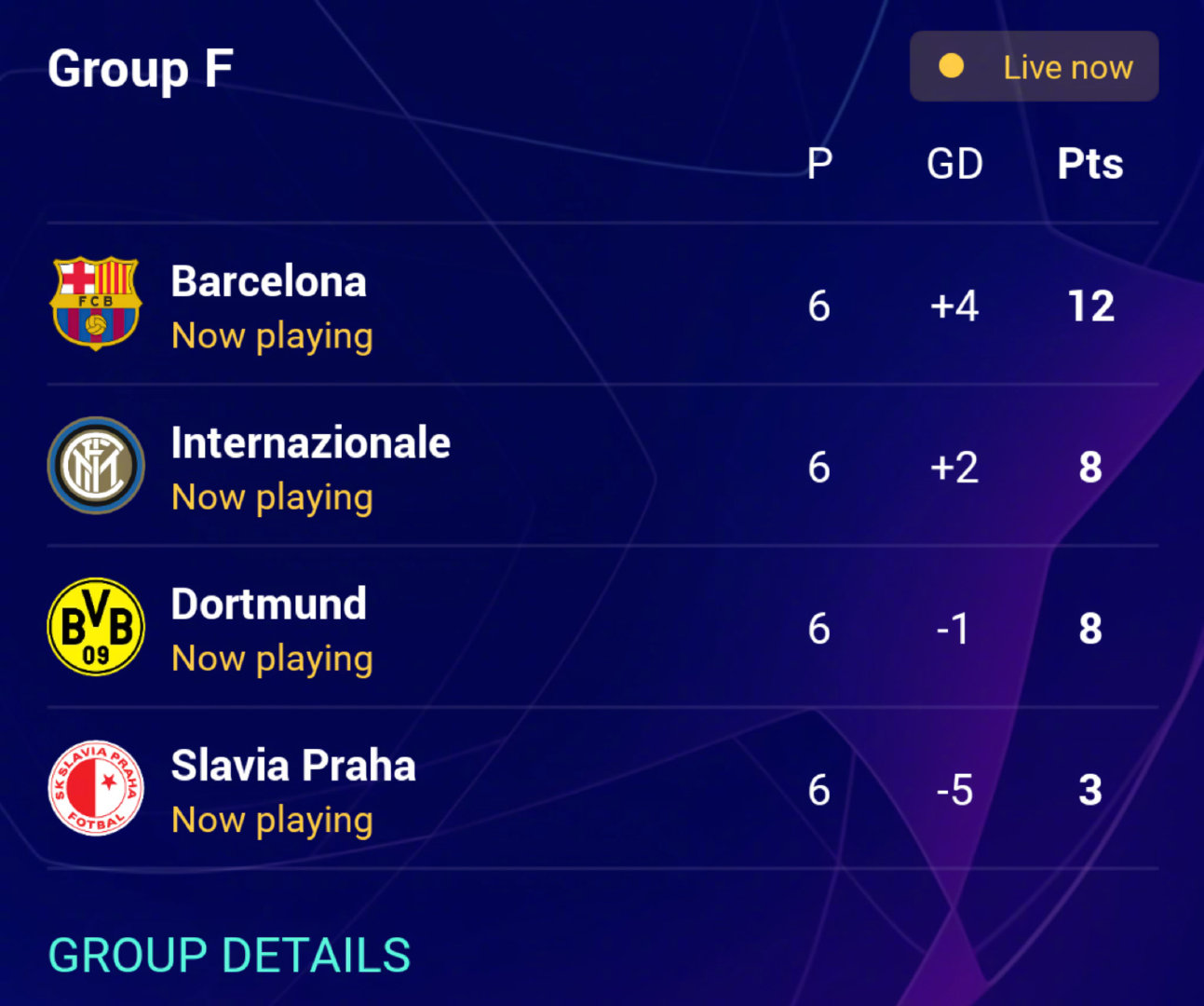Select the Internazionale team name
Screen dimensions: 1204x1006
pyautogui.click(x=310, y=442)
